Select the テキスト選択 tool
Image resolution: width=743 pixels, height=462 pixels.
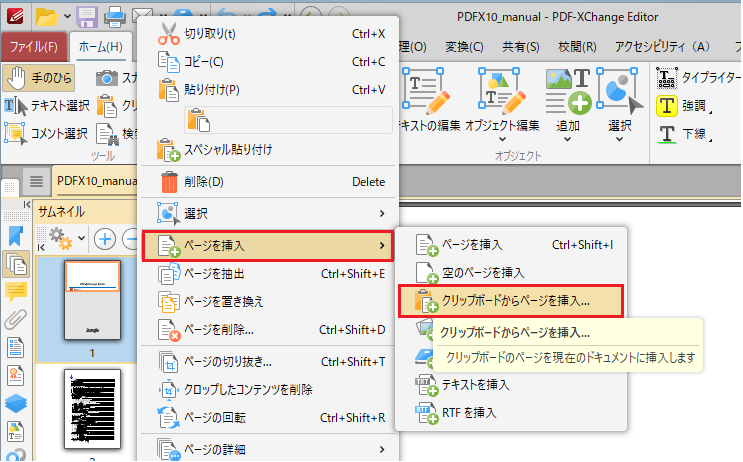pos(47,106)
